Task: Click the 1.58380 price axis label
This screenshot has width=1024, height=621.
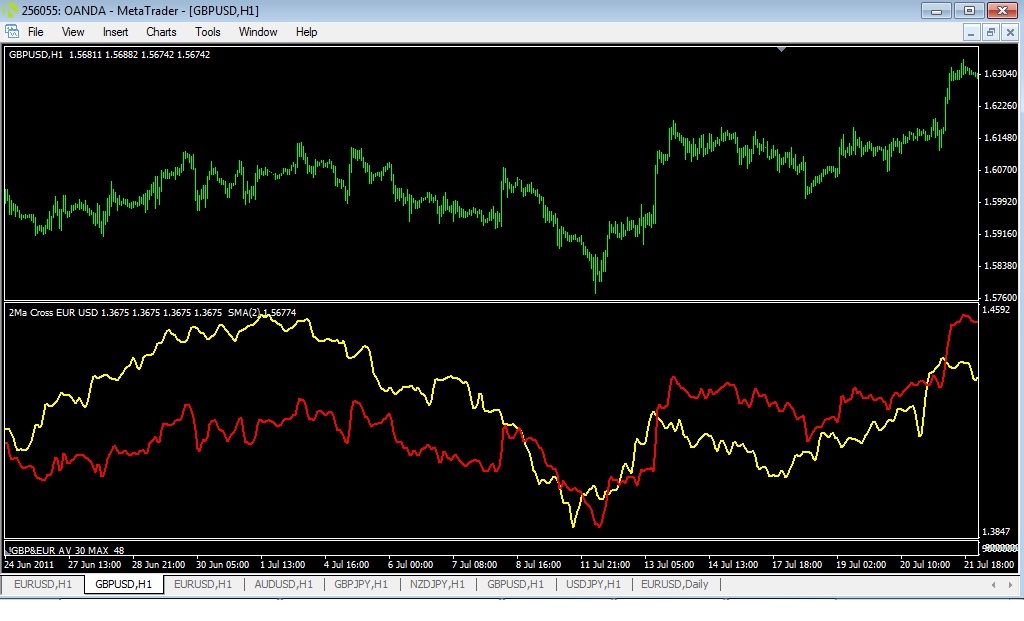Action: point(1000,266)
